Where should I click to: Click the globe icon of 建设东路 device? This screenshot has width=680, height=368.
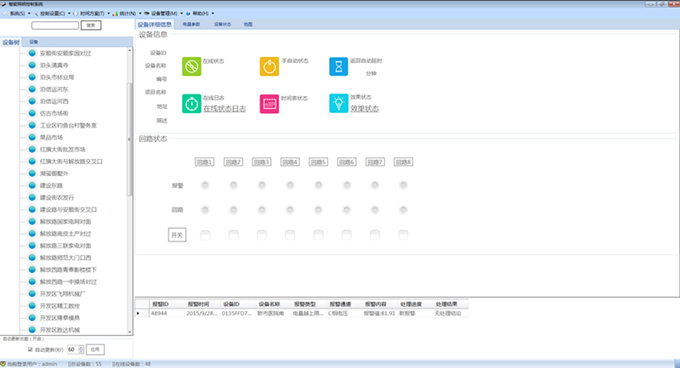click(32, 185)
